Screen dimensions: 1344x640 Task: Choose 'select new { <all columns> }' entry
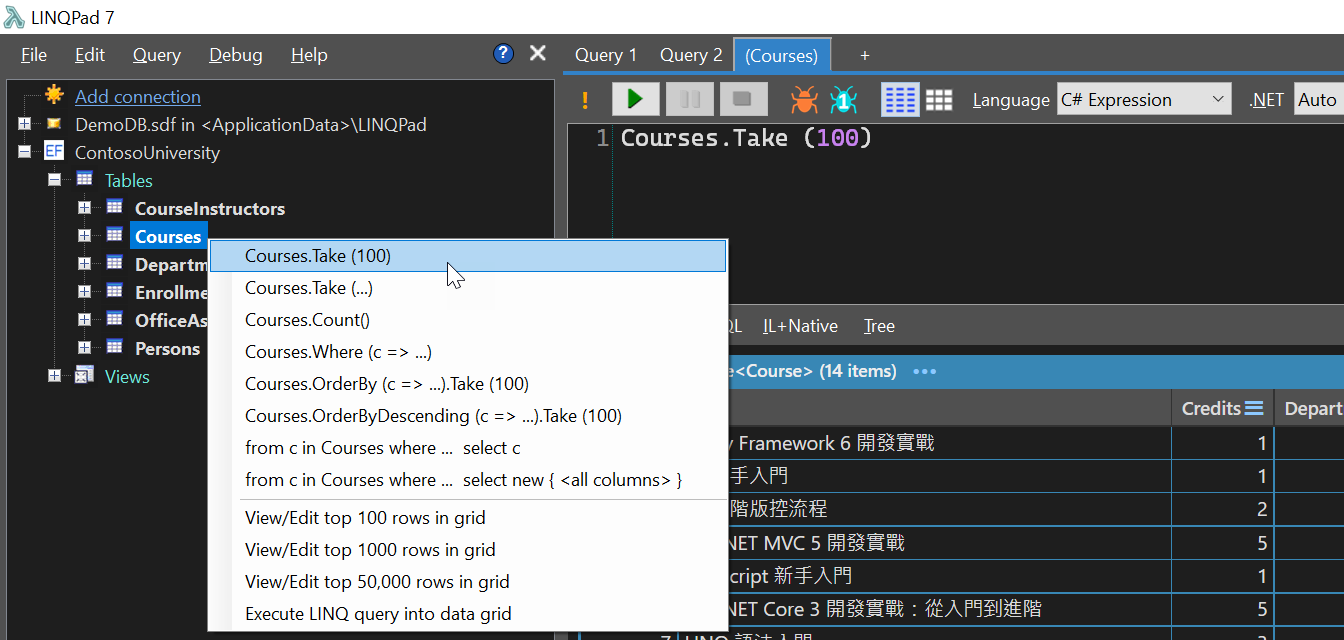[468, 480]
